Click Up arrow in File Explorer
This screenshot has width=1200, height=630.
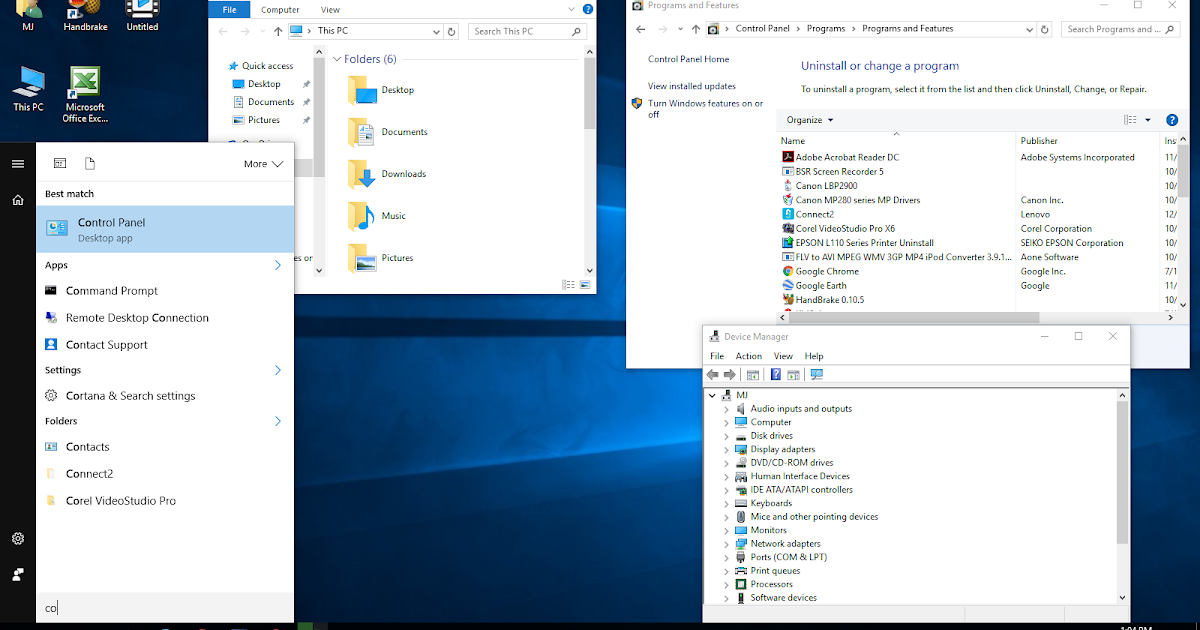278,31
